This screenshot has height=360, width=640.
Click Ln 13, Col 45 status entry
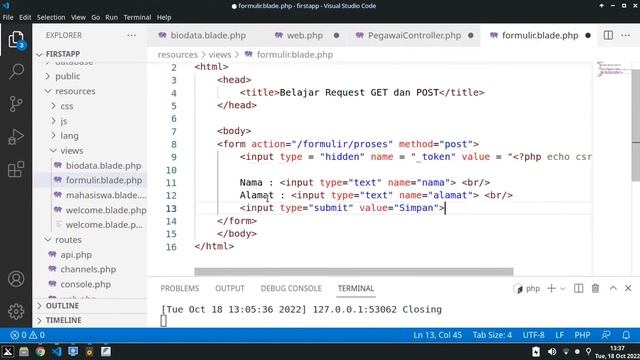click(438, 335)
